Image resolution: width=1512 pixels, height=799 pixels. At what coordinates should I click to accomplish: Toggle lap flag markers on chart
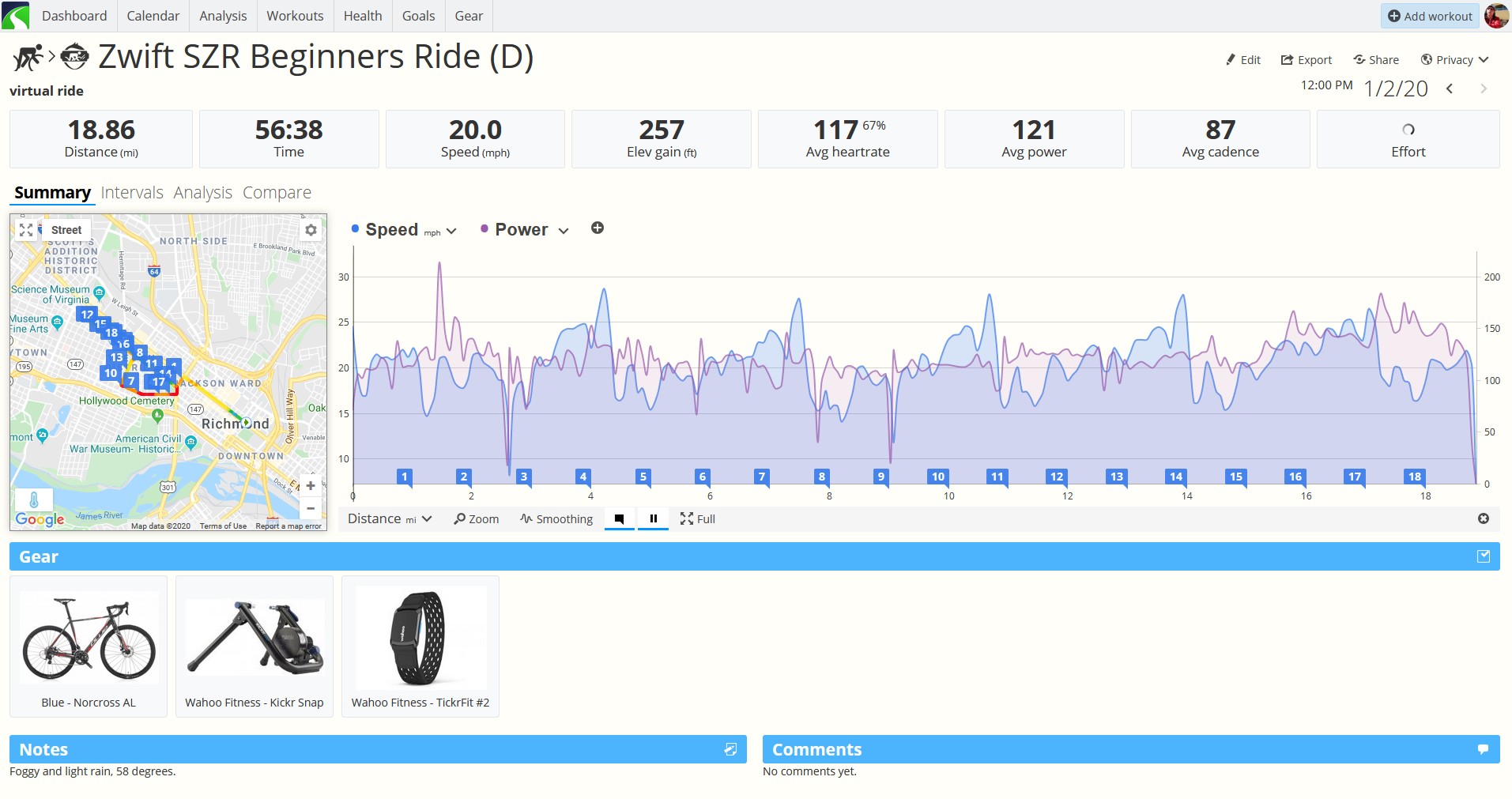620,519
